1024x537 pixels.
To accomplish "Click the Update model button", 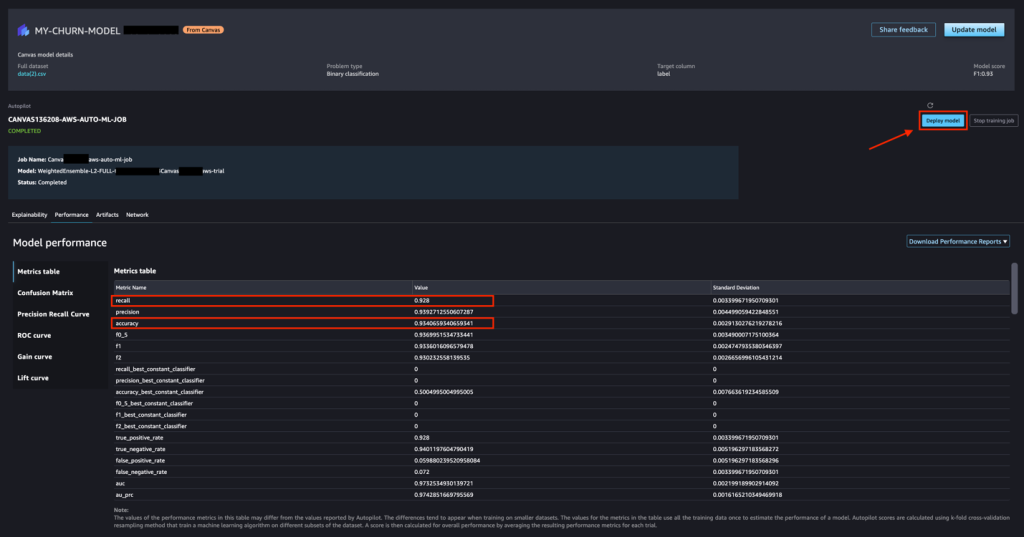I will 974,29.
